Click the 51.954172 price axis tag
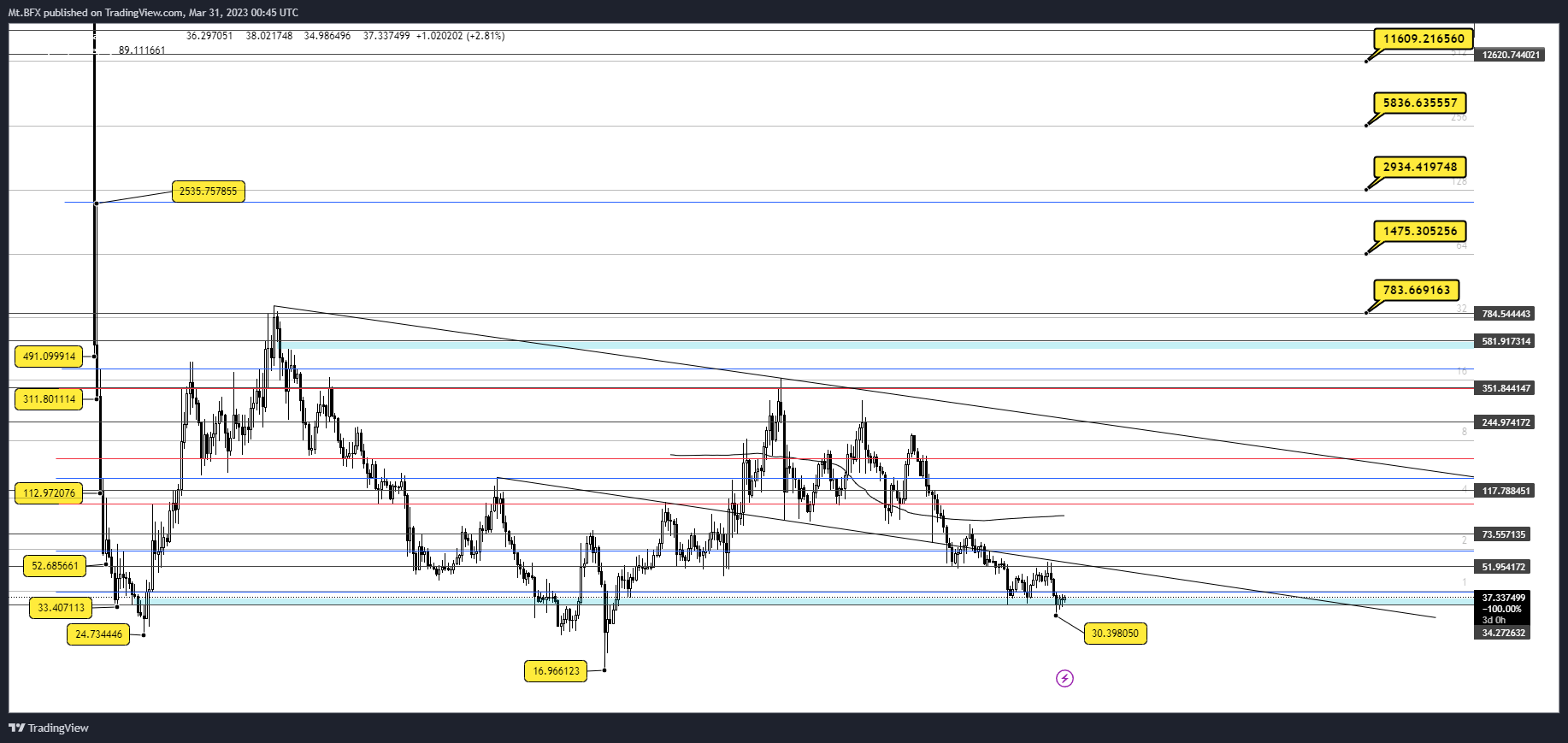The width and height of the screenshot is (1568, 743). [x=1502, y=567]
